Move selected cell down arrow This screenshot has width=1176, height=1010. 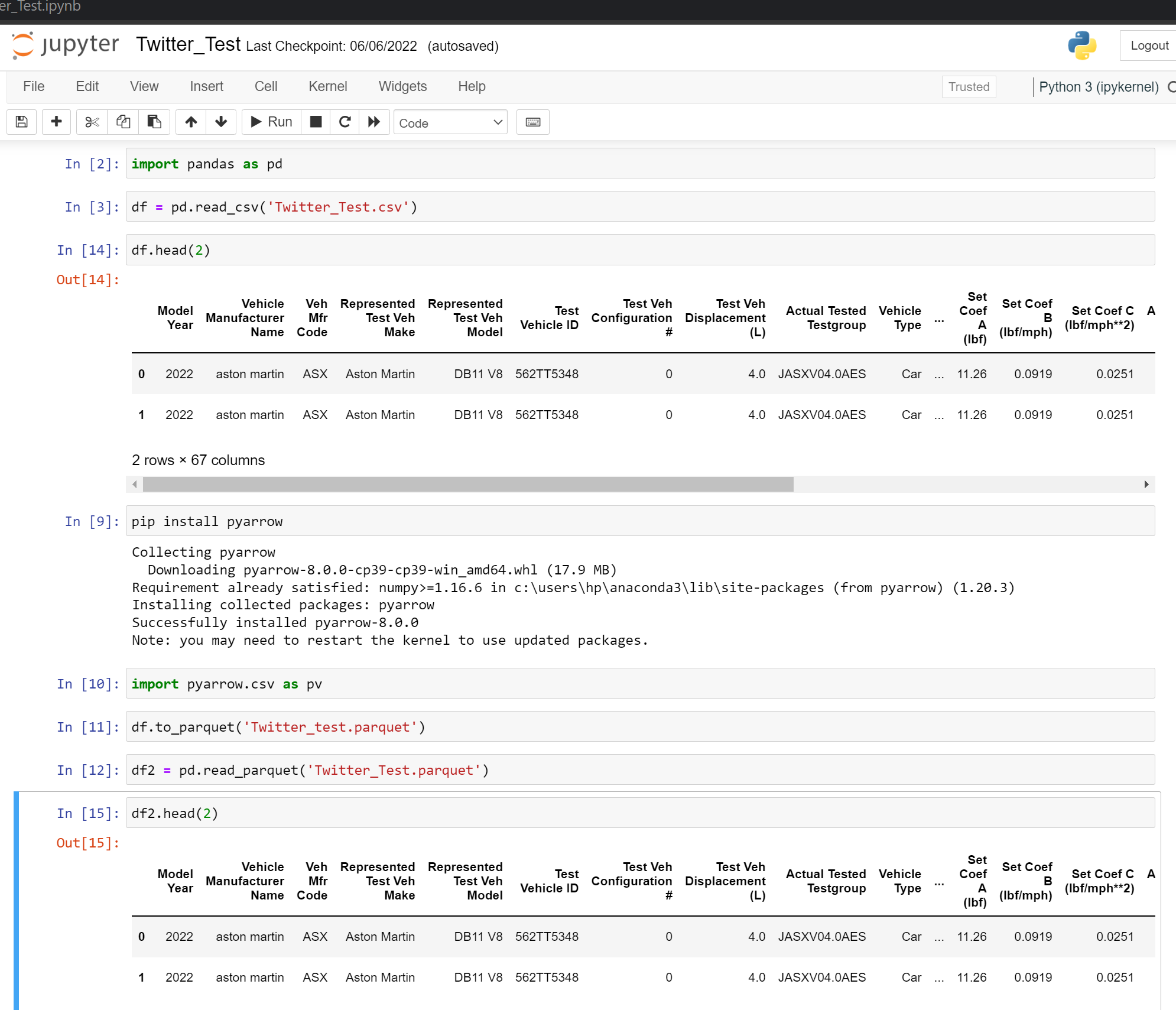pyautogui.click(x=221, y=122)
